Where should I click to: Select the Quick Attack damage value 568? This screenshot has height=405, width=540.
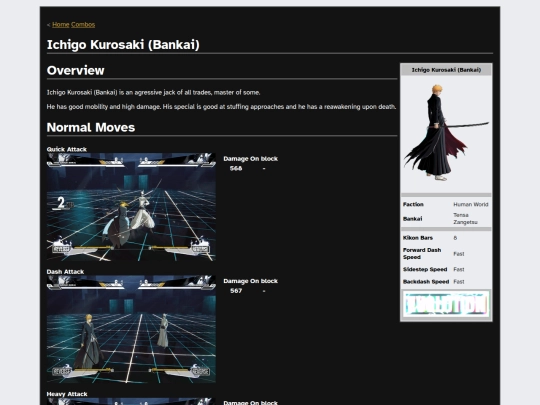point(236,168)
